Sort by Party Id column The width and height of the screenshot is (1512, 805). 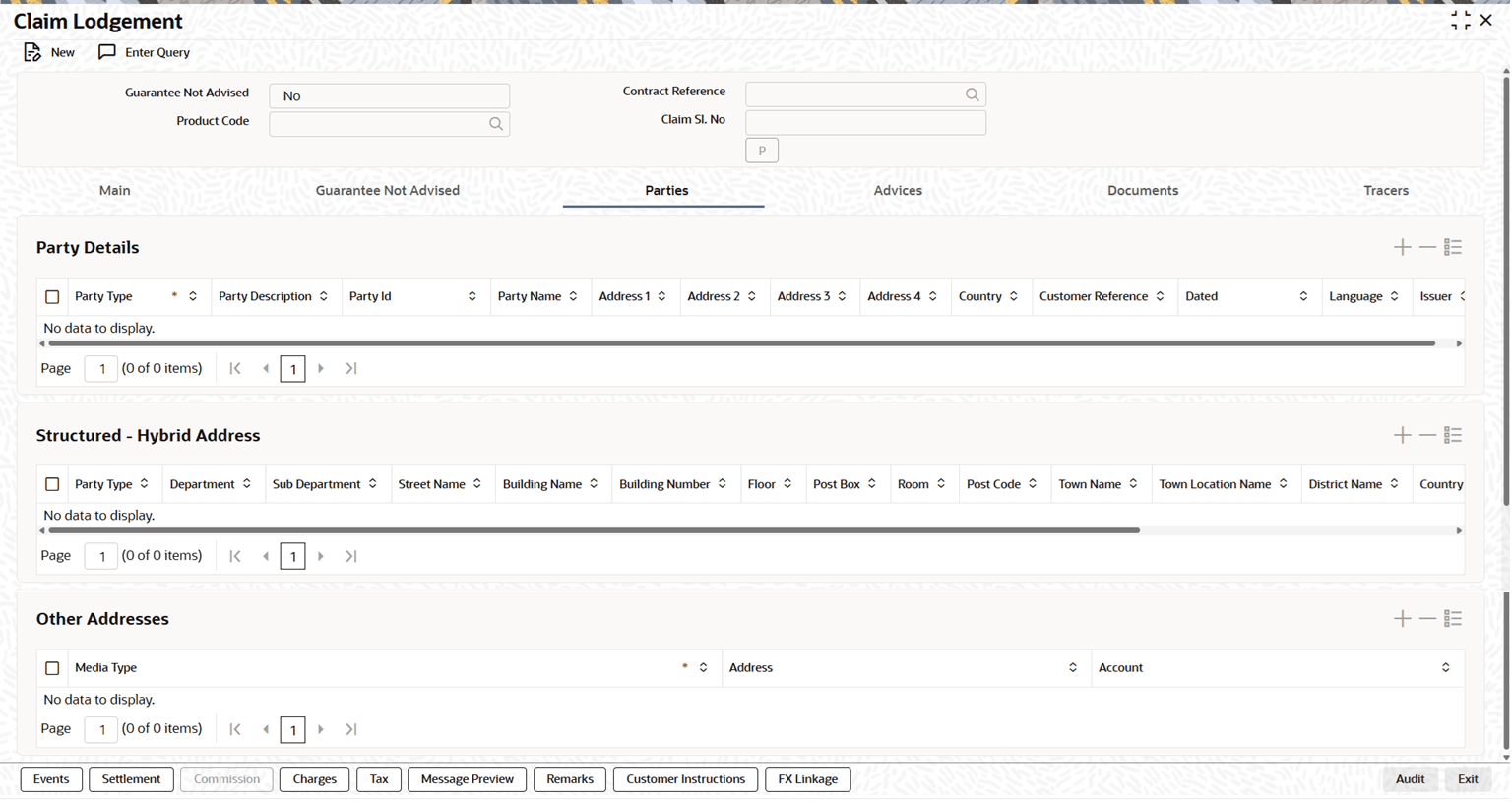click(x=472, y=296)
